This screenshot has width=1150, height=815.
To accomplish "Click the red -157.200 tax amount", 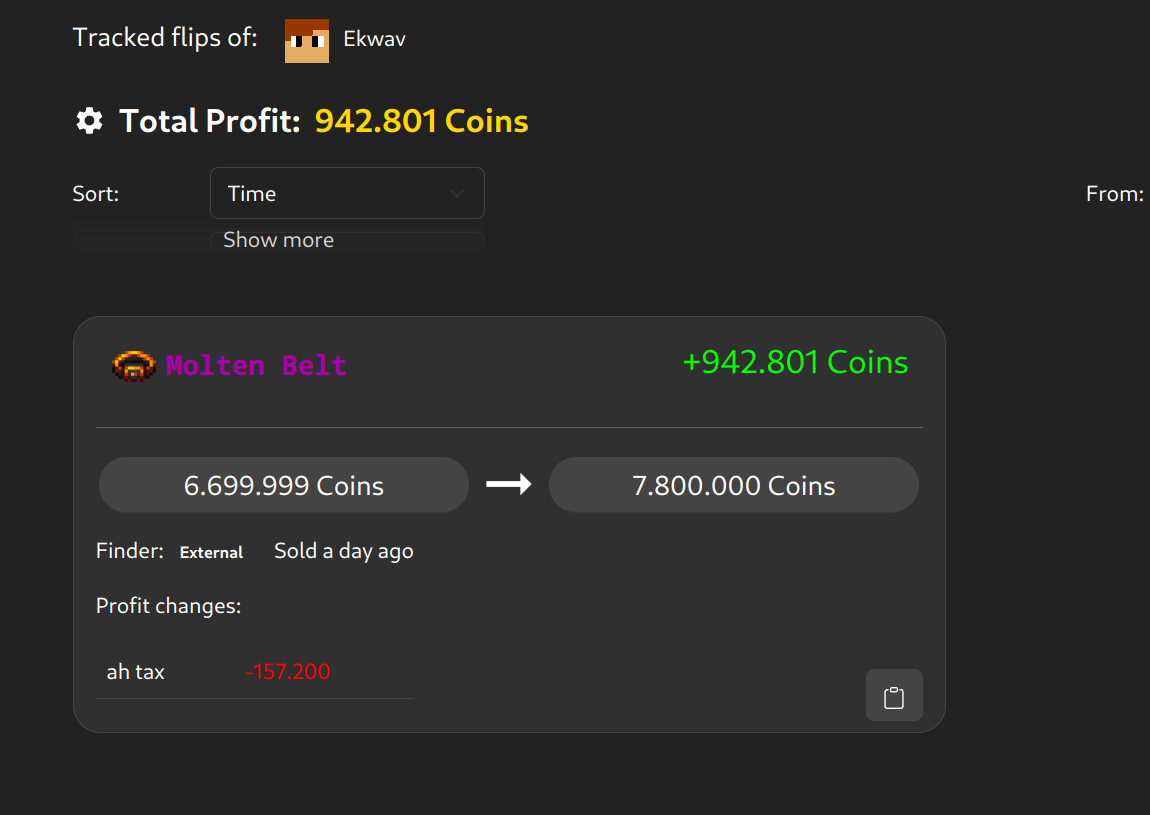I will 288,672.
